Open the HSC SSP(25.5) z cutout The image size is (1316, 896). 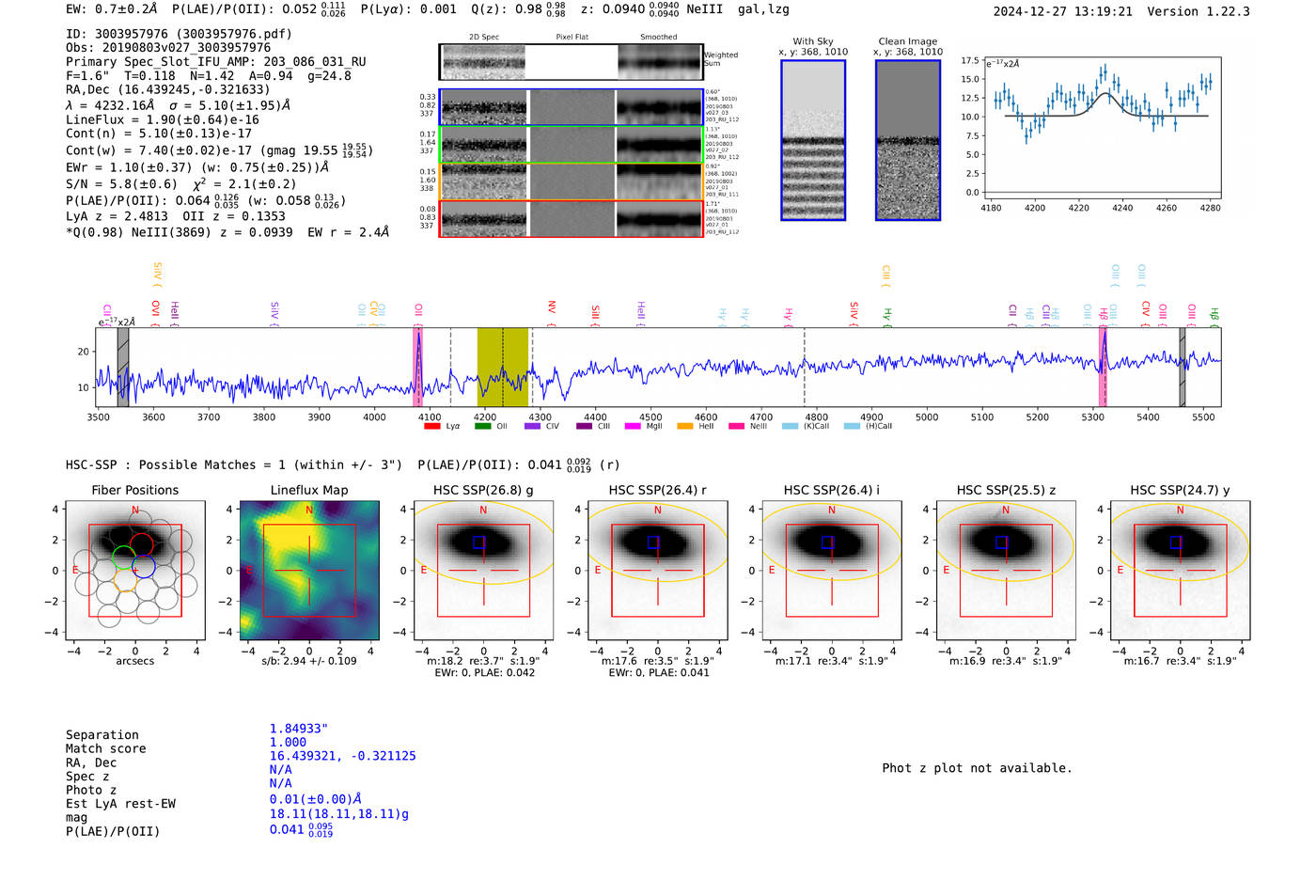pos(1006,571)
